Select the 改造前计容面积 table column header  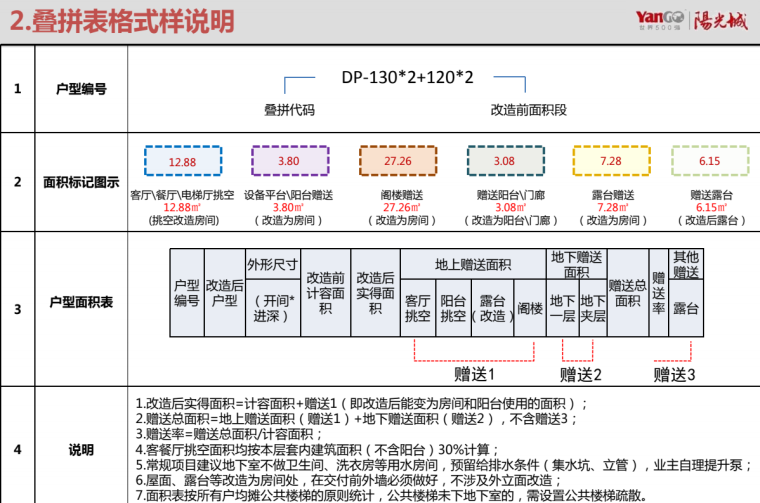[x=325, y=293]
